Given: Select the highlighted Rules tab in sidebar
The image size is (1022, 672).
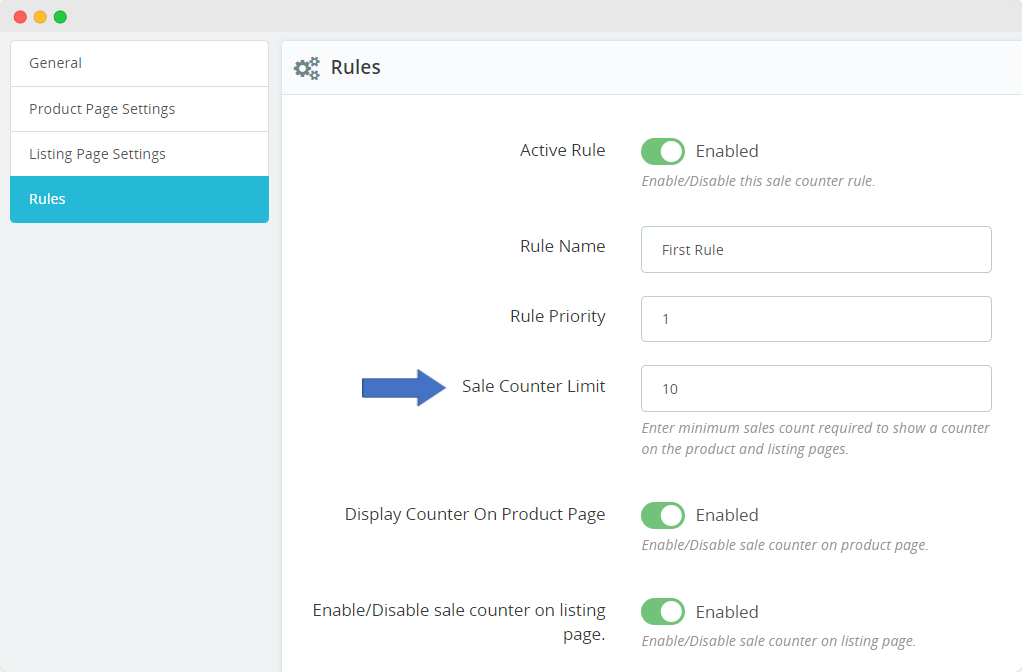Looking at the screenshot, I should click(x=139, y=199).
